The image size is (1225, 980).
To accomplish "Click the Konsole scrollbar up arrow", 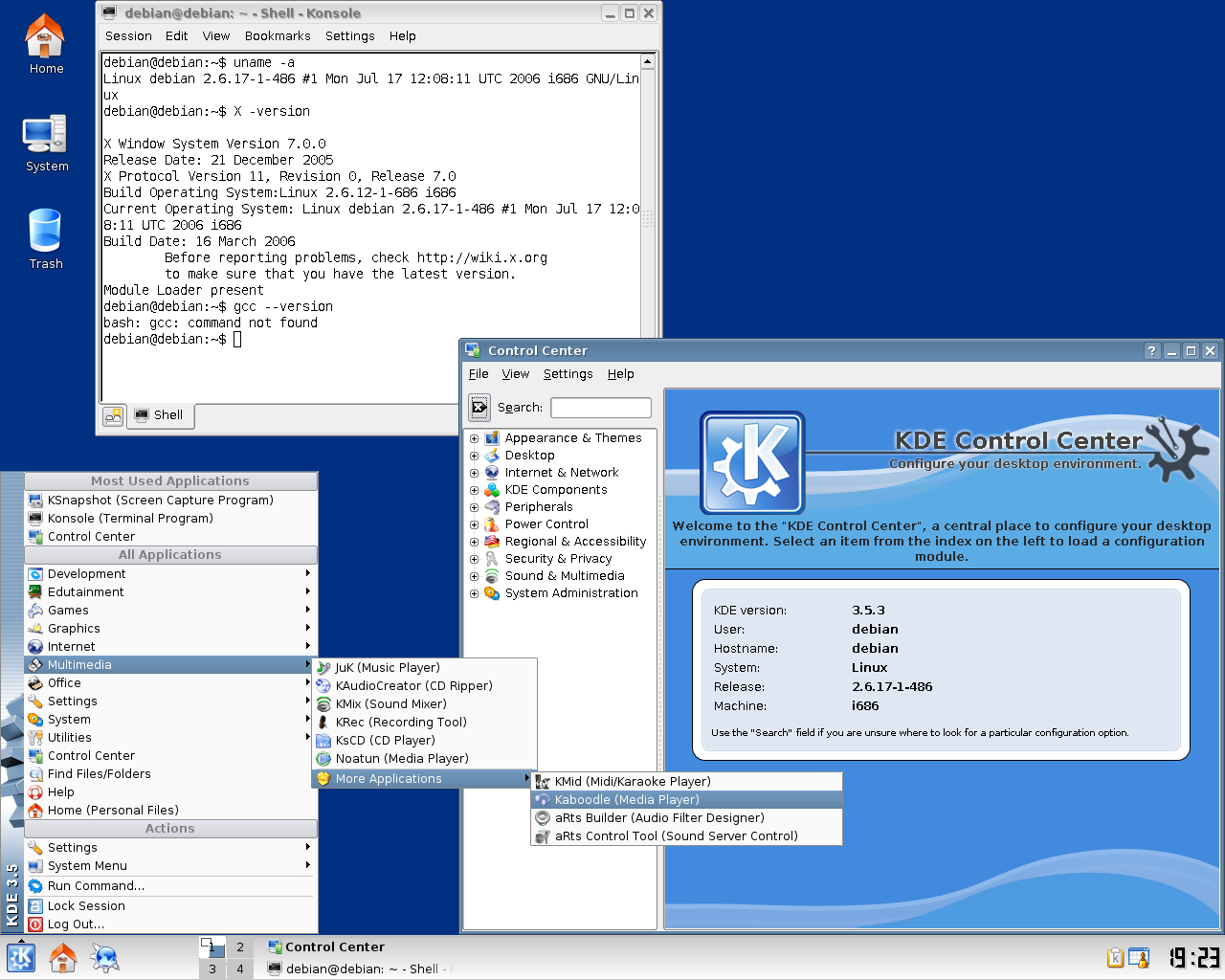I will pos(648,62).
